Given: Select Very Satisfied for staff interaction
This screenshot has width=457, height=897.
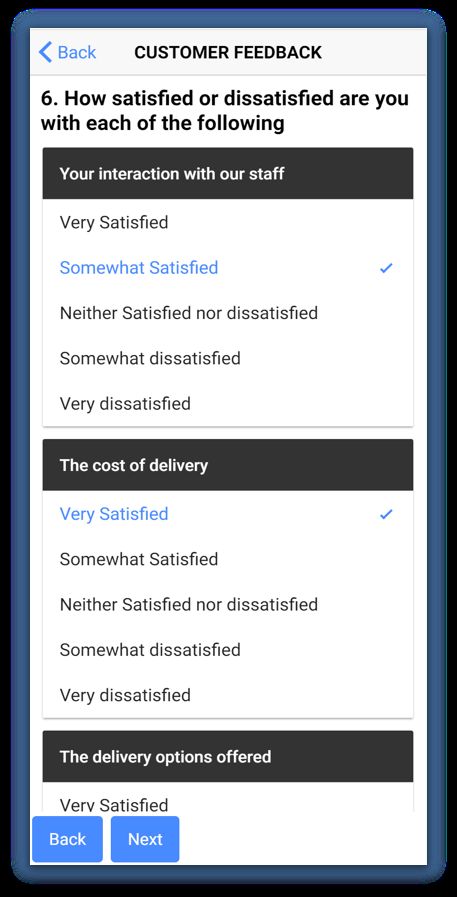Looking at the screenshot, I should coord(228,222).
